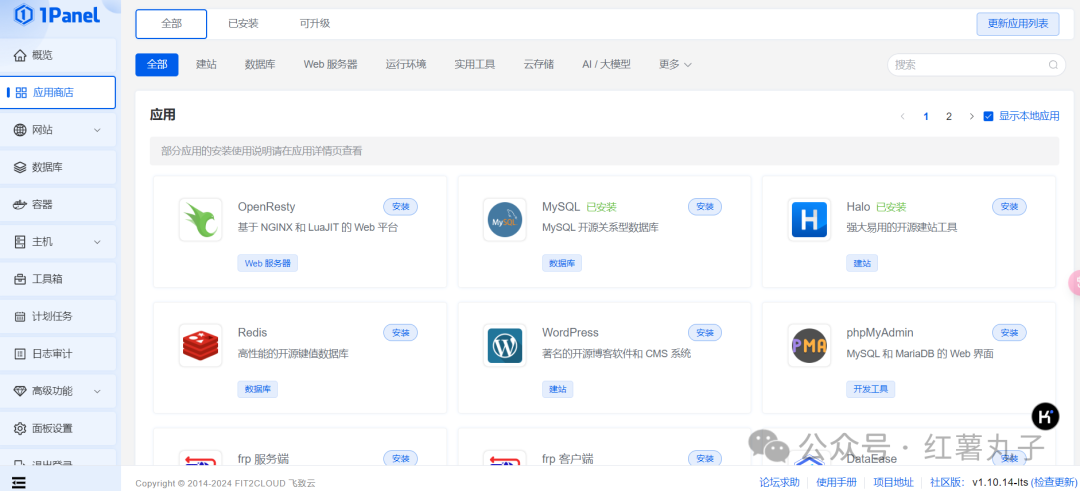Viewport: 1080px width, 491px height.
Task: Click phpMyAdmin's 开发工具 tag
Action: (871, 389)
